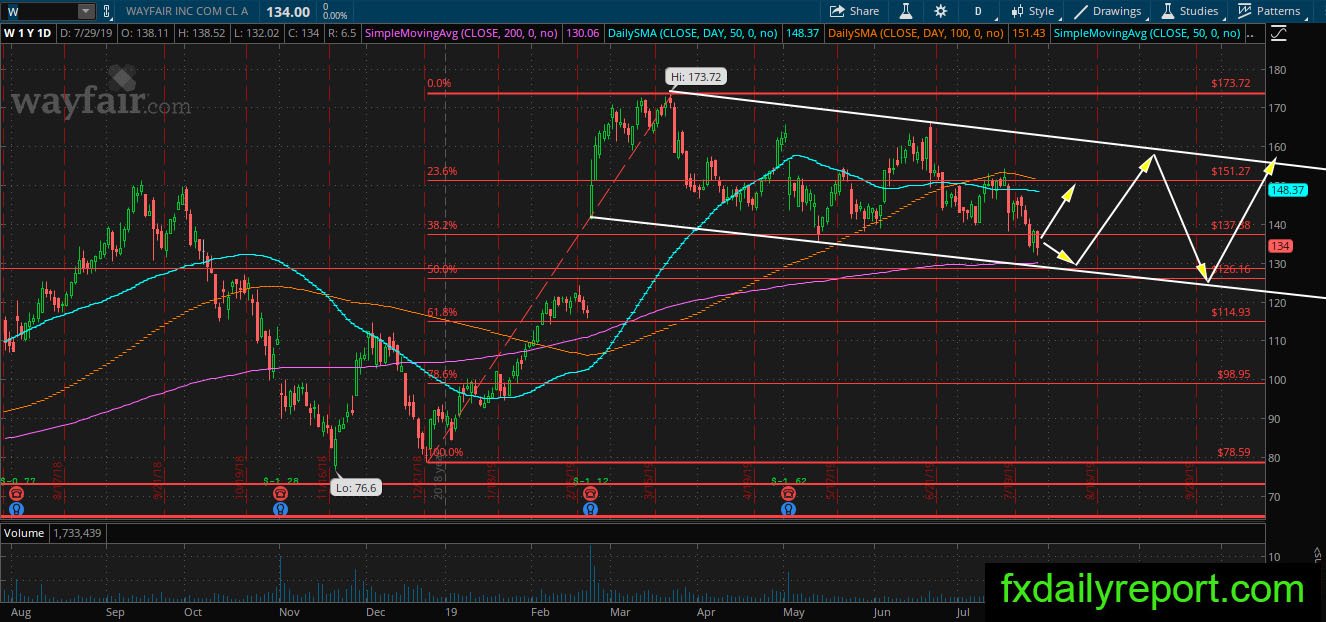The width and height of the screenshot is (1326, 622).
Task: Click the chart icon beside Patterns
Action: [x=1244, y=11]
